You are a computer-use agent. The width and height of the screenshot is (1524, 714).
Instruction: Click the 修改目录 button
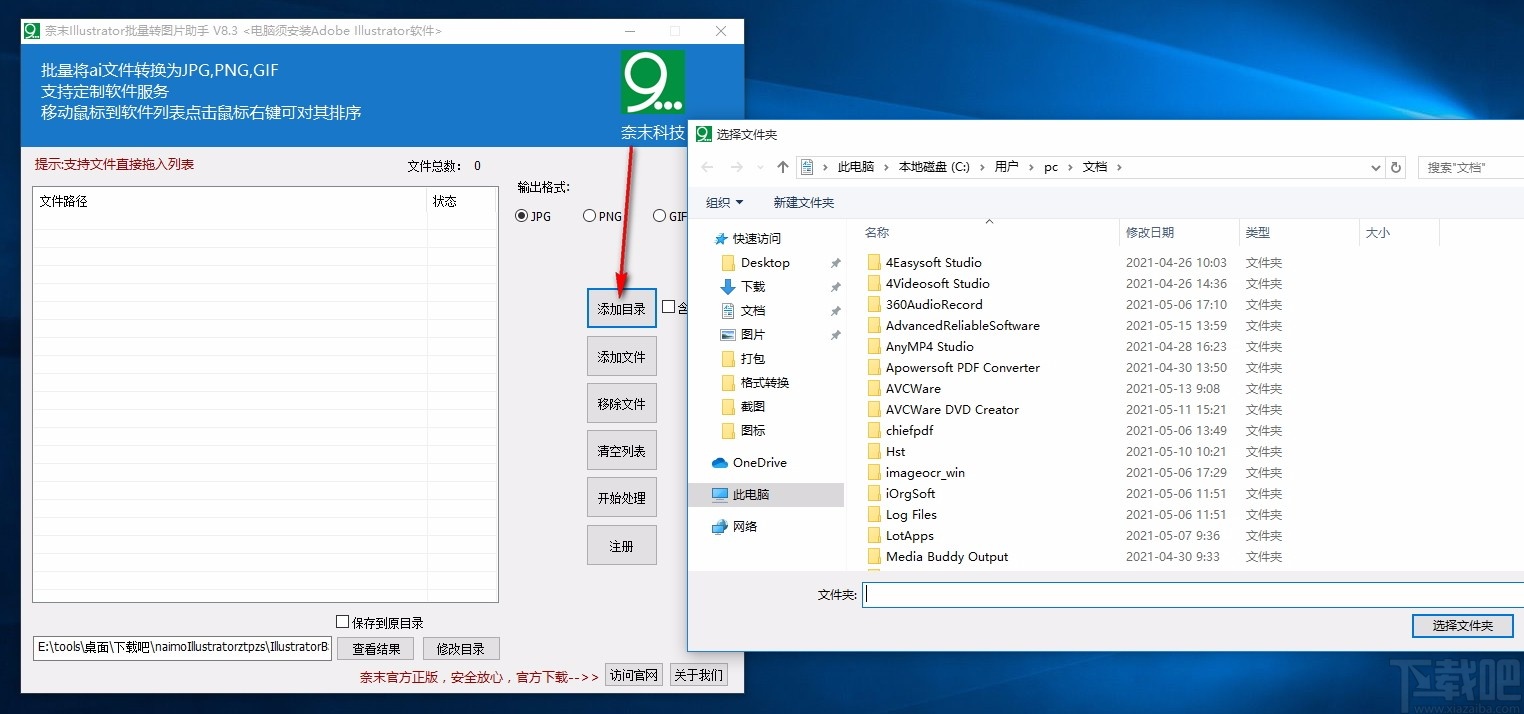click(x=461, y=649)
